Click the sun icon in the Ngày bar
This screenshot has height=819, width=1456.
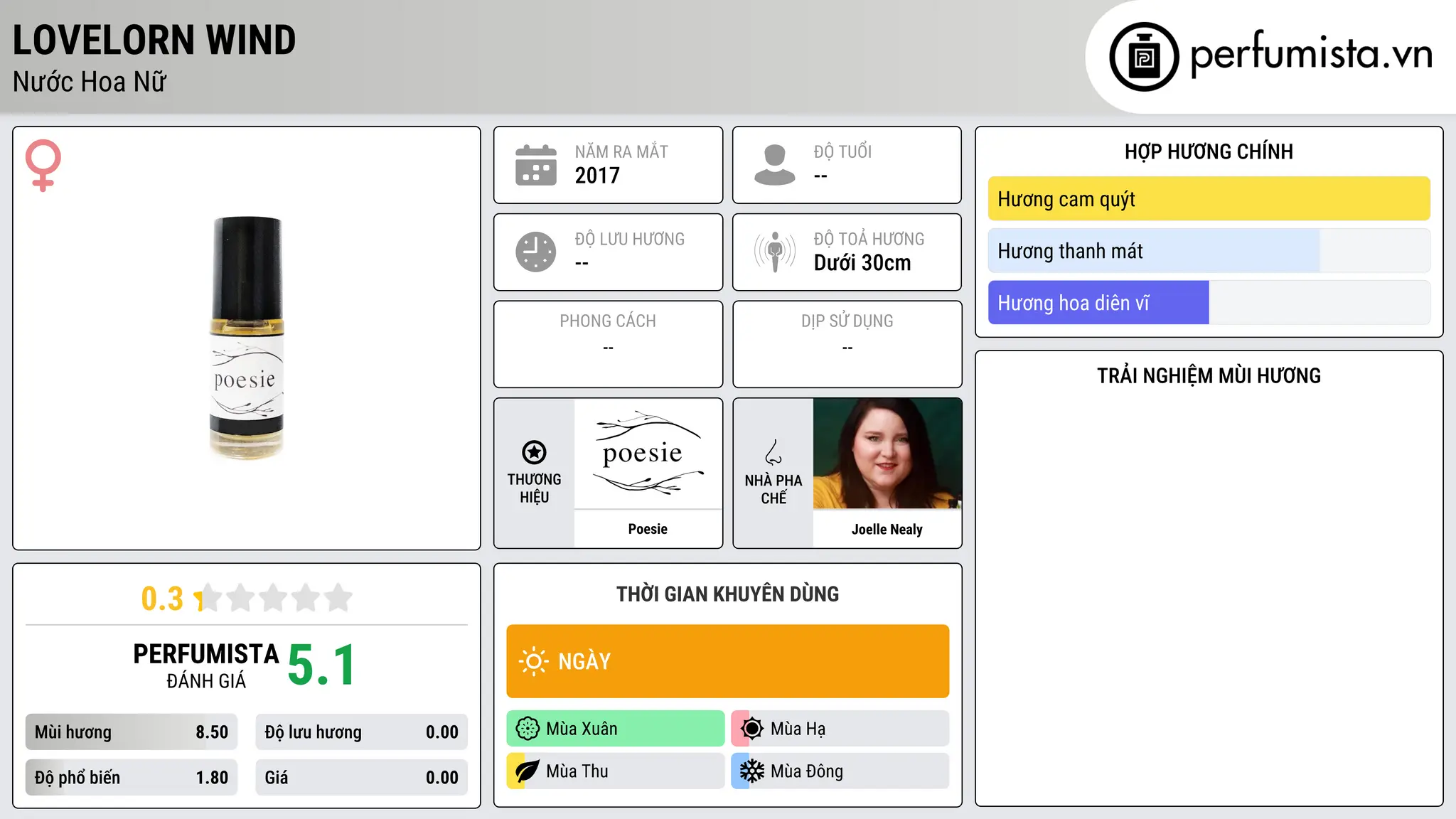pyautogui.click(x=533, y=661)
